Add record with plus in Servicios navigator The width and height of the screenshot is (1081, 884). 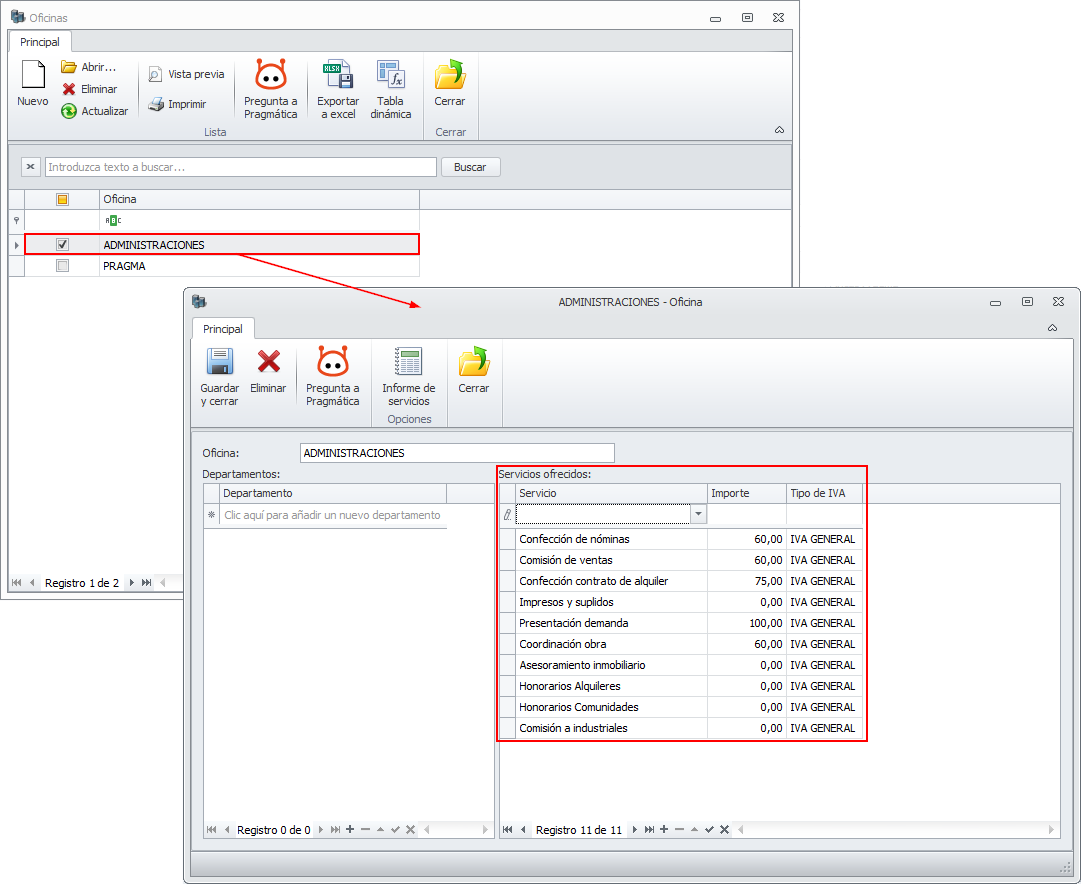(x=664, y=830)
